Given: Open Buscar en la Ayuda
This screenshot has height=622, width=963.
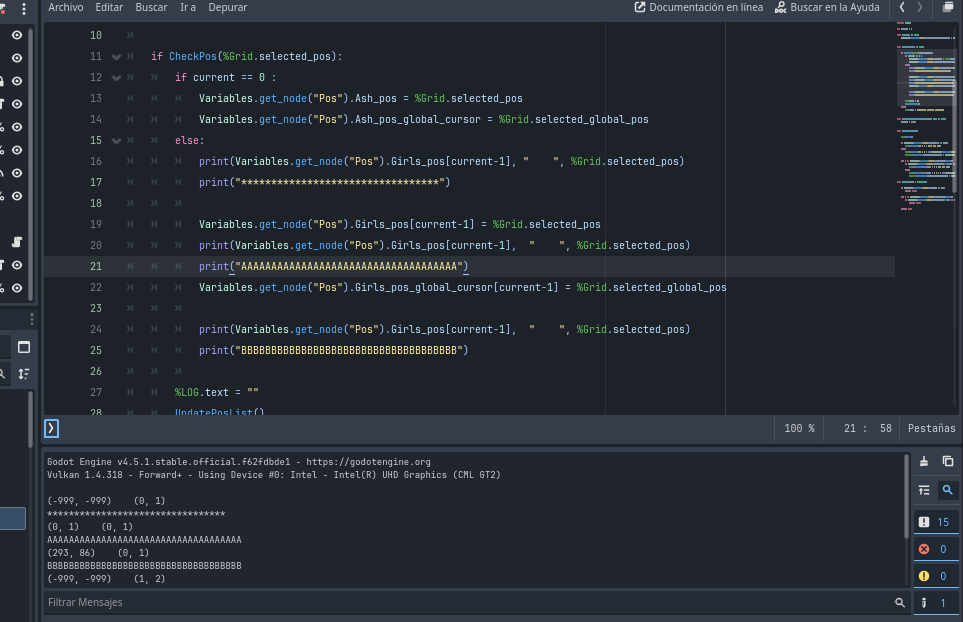Looking at the screenshot, I should [826, 7].
